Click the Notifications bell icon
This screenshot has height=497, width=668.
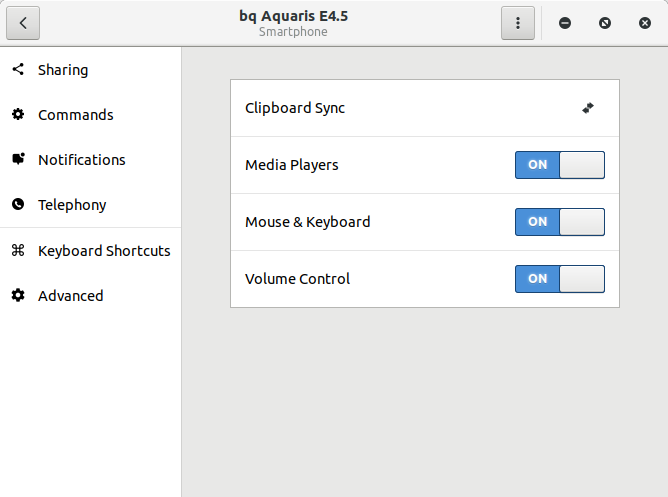click(18, 160)
